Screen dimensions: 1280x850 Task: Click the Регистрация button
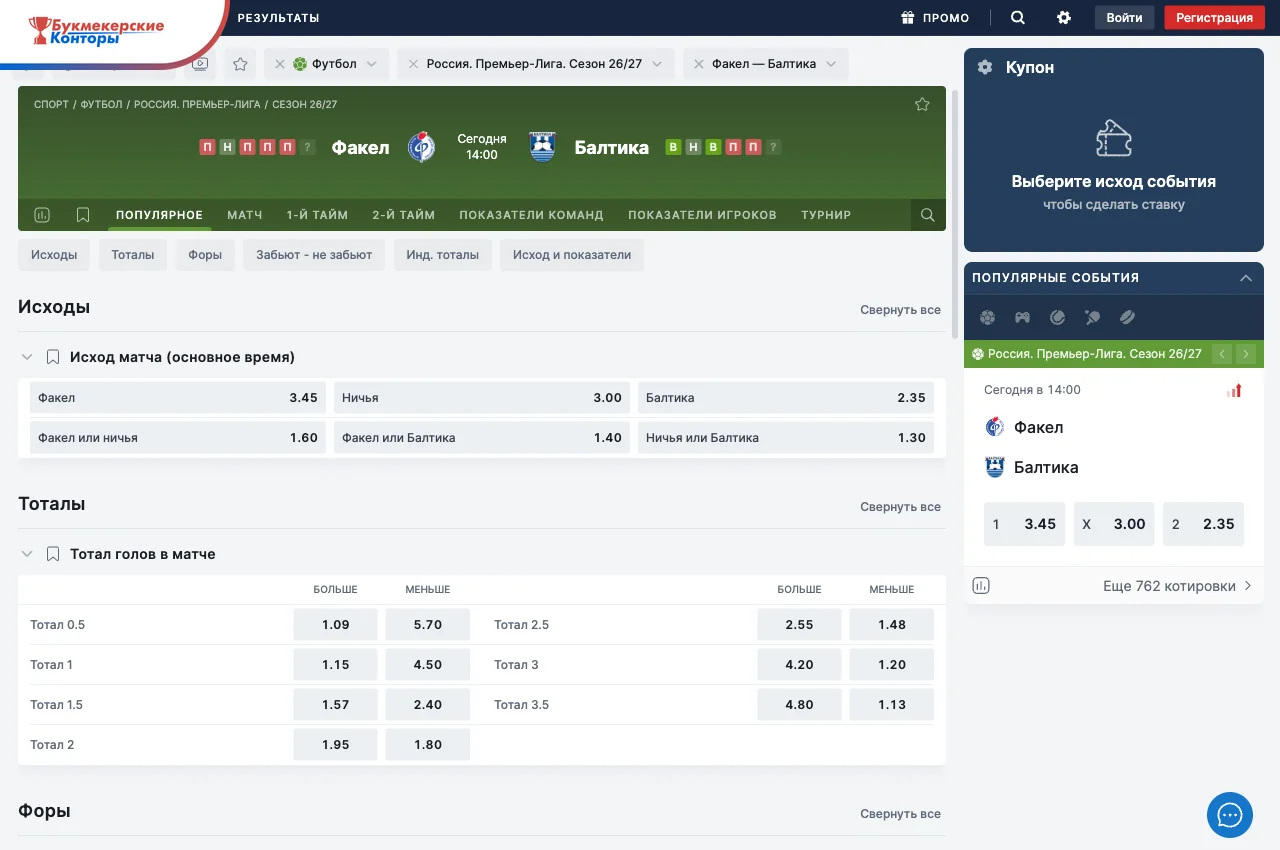coord(1214,18)
